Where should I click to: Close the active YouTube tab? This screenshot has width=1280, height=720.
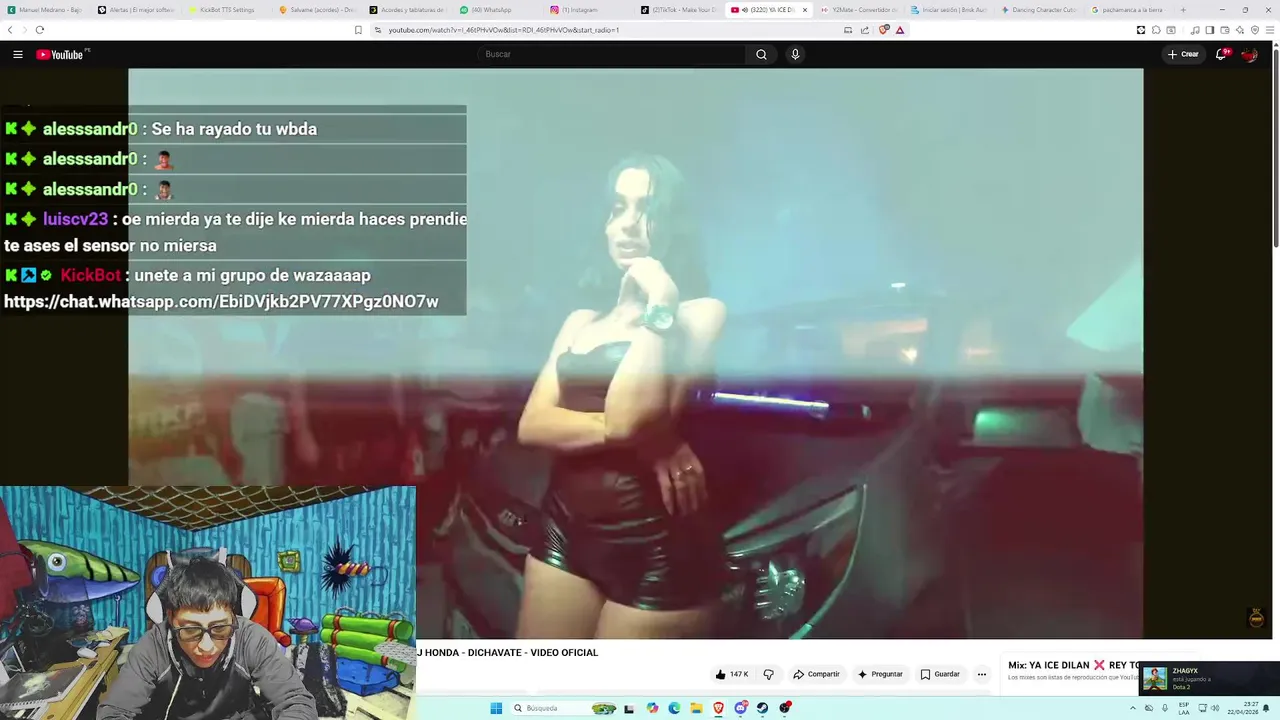pyautogui.click(x=804, y=10)
